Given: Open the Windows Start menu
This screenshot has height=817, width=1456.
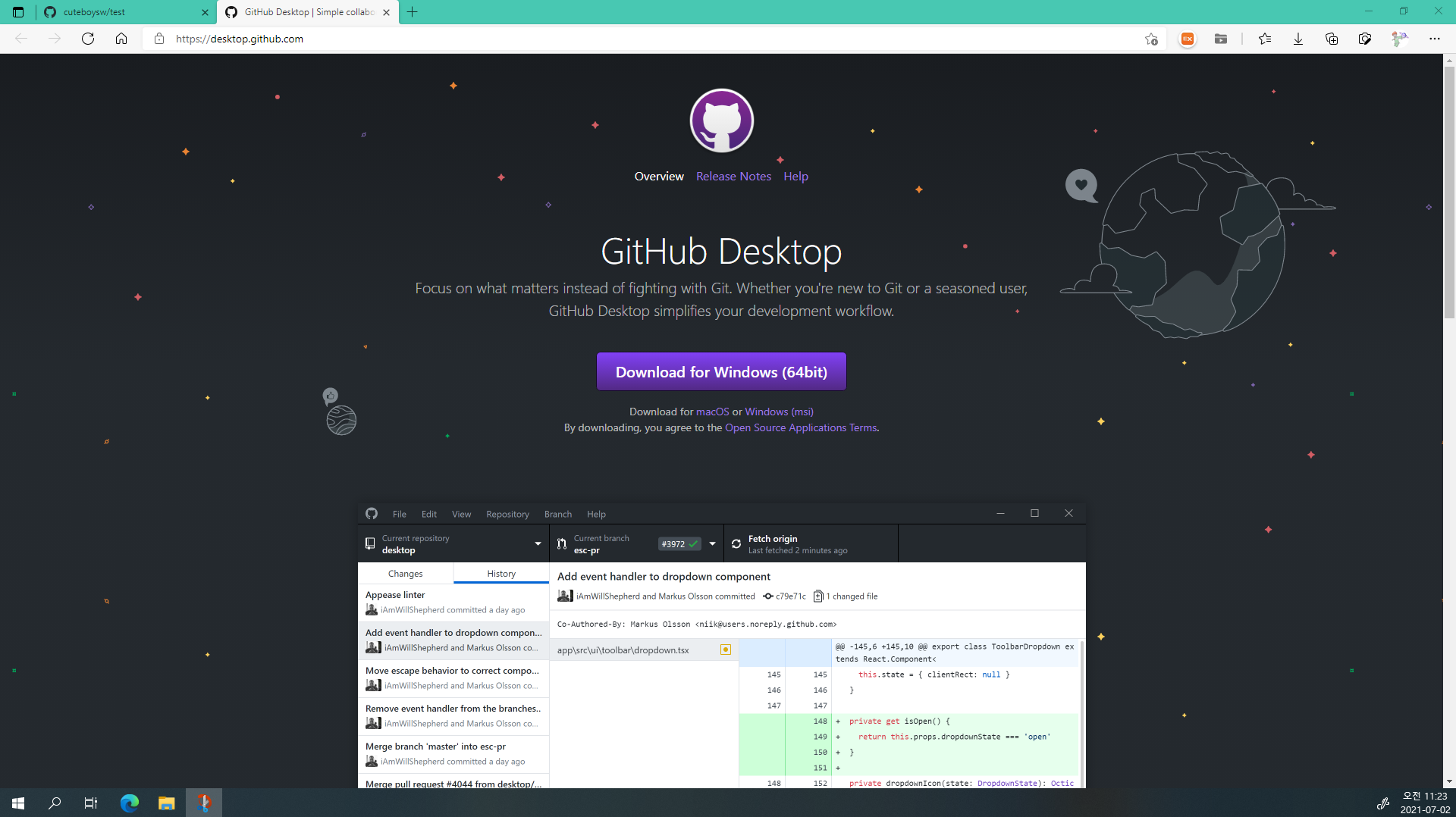Looking at the screenshot, I should (18, 803).
